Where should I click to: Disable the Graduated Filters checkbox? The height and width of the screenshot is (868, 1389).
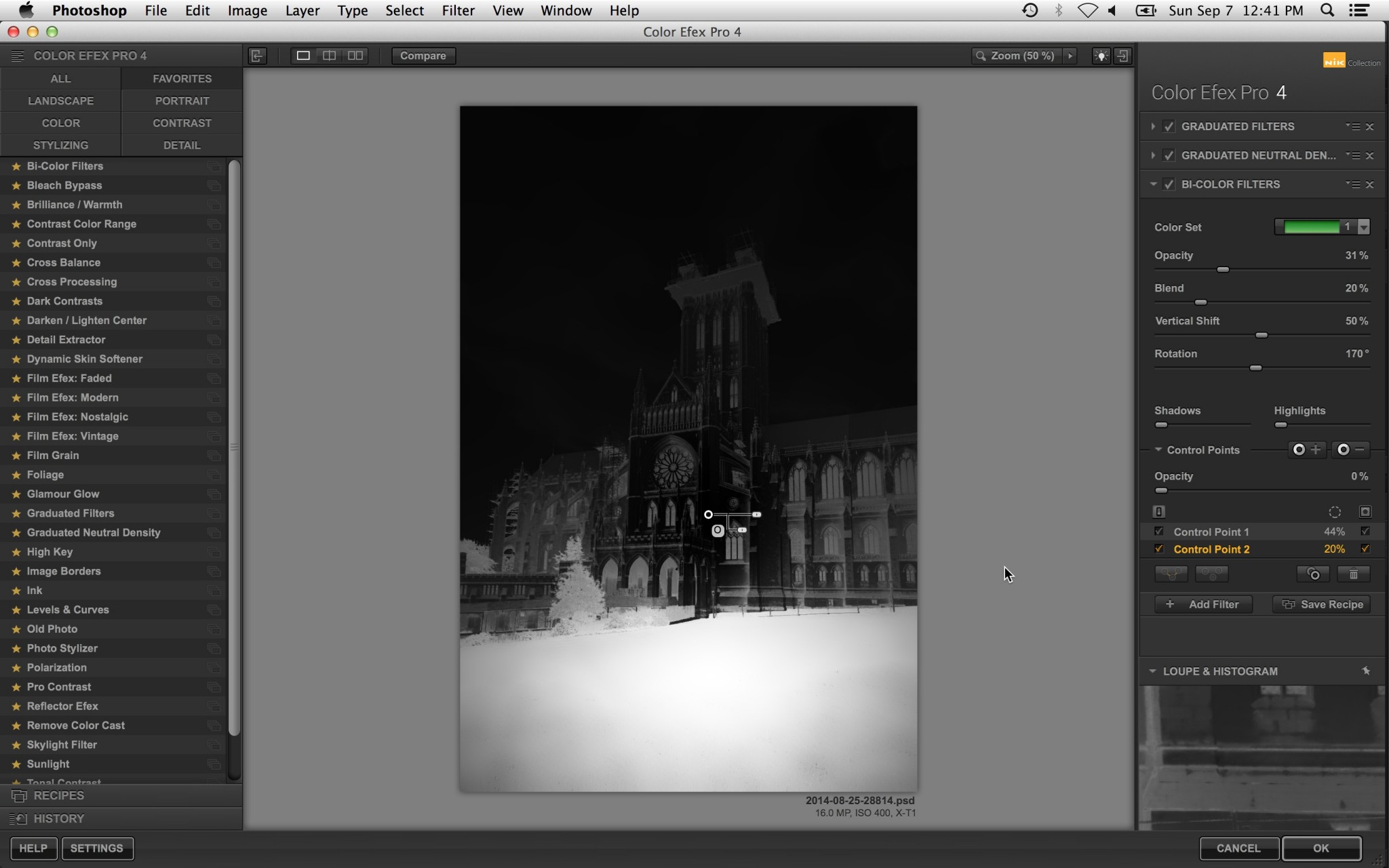1169,127
